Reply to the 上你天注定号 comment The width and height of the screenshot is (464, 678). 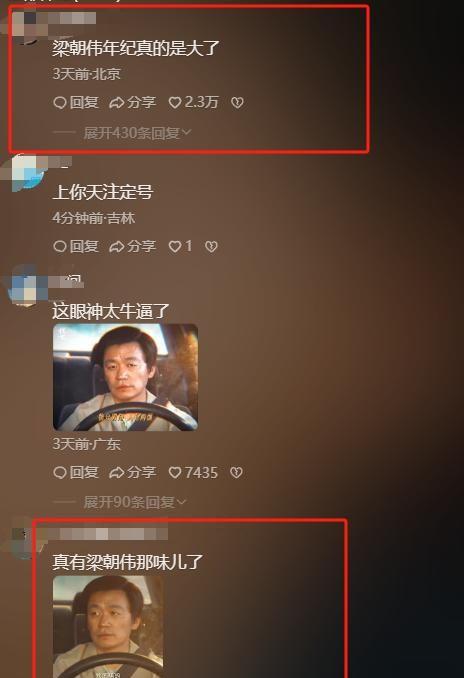click(x=76, y=246)
